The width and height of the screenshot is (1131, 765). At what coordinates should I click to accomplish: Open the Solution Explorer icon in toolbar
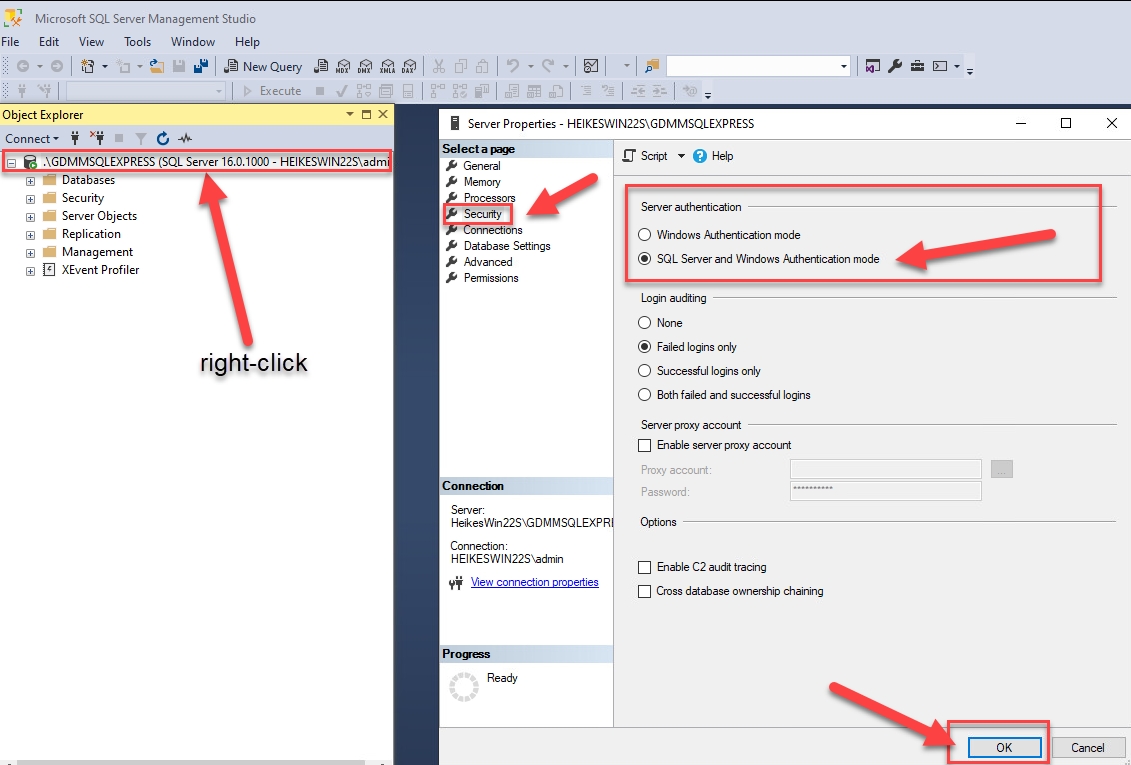tap(873, 66)
